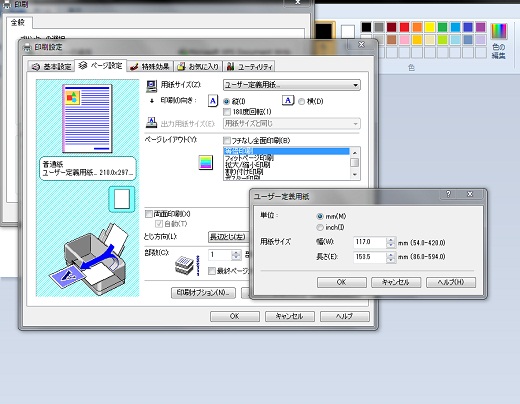Pick the green swatch in Paint palette

(442, 27)
